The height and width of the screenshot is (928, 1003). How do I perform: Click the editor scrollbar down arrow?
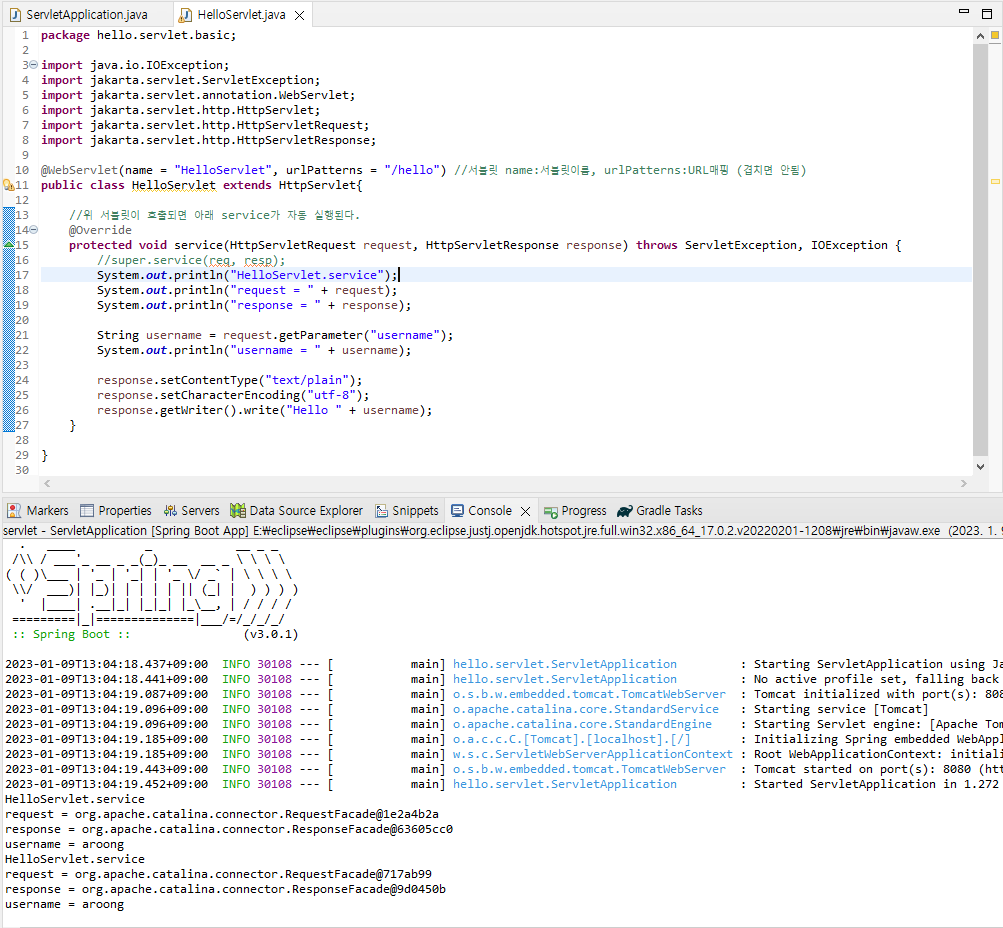point(980,467)
